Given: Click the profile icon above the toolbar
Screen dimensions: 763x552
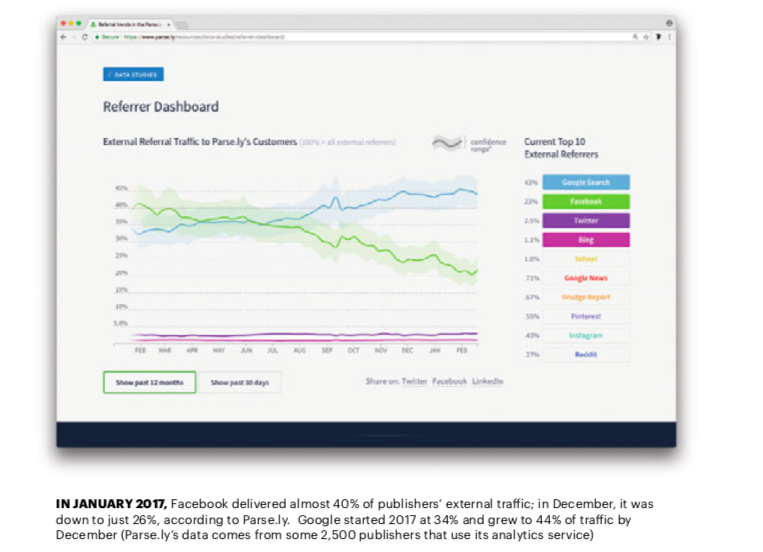Looking at the screenshot, I should (x=669, y=23).
